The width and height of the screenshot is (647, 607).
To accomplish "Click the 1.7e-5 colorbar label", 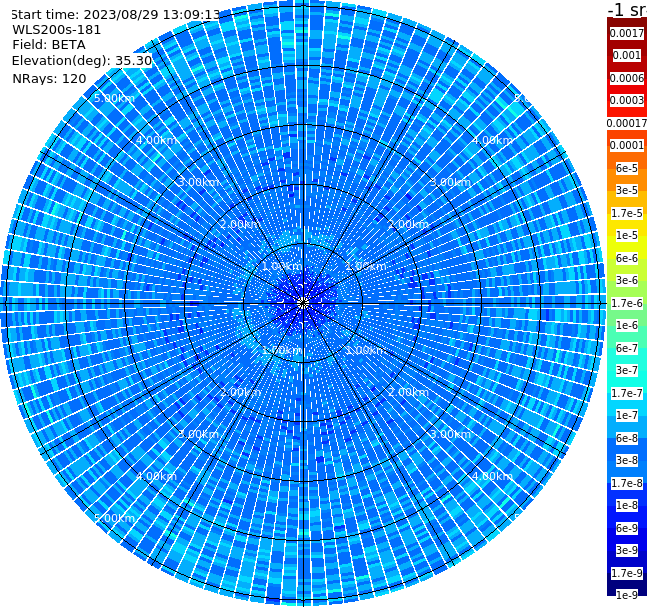I will 626,213.
